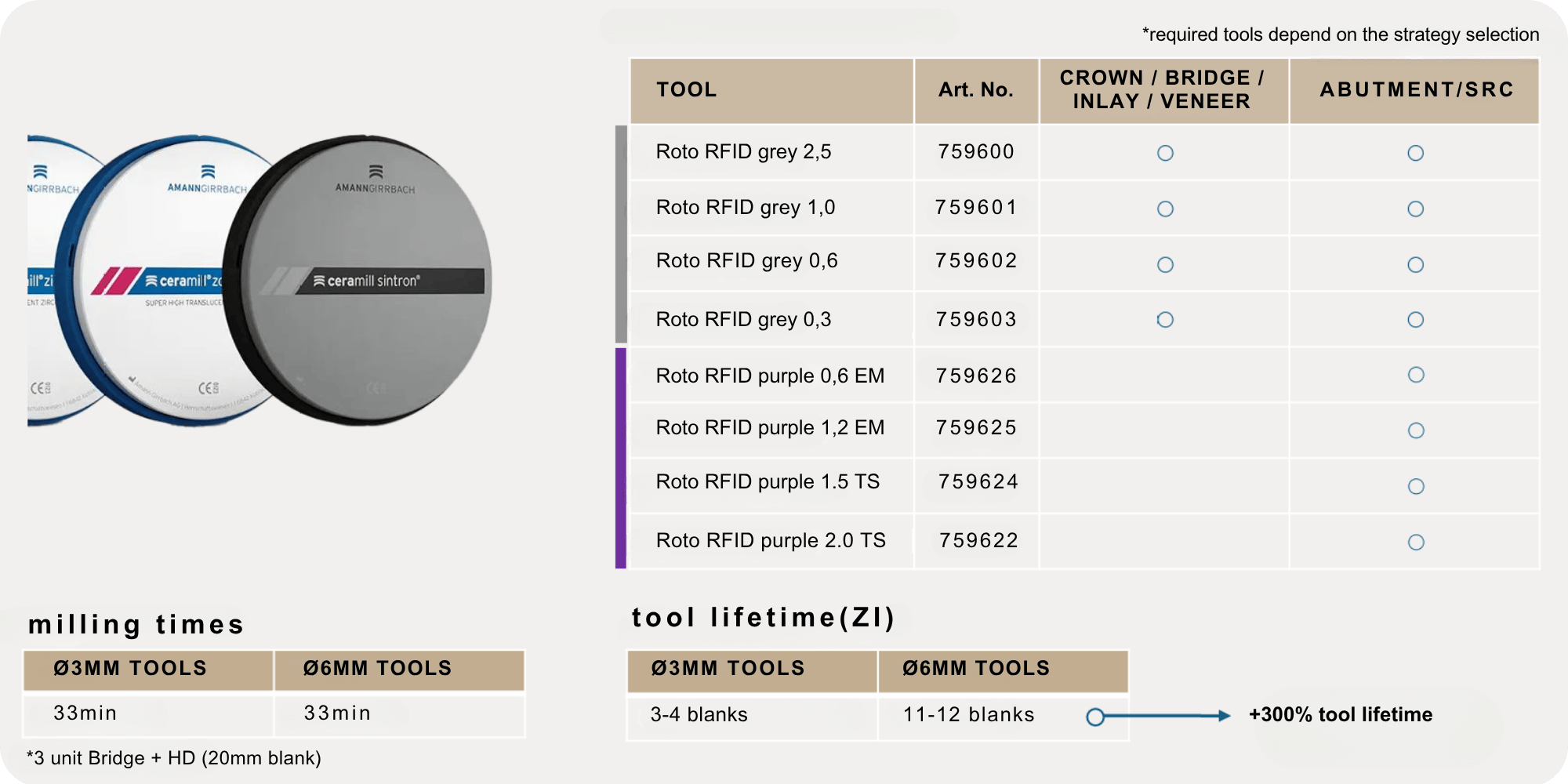Click abutment circle for Roto RFID purple 1.5 TS

(x=1416, y=486)
